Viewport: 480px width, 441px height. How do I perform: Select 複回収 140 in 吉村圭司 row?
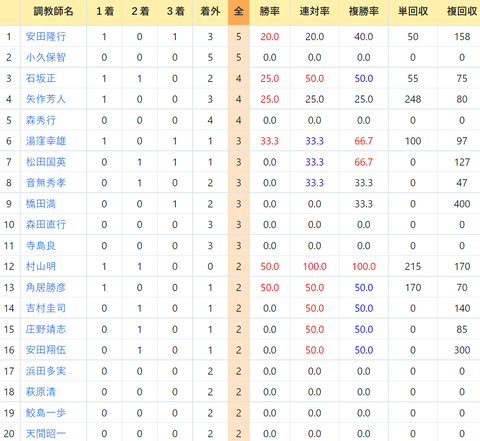pyautogui.click(x=462, y=308)
